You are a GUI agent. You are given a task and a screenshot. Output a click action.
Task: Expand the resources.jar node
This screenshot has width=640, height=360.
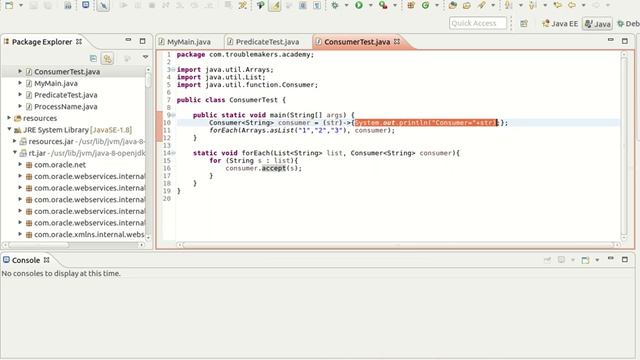pyautogui.click(x=15, y=141)
